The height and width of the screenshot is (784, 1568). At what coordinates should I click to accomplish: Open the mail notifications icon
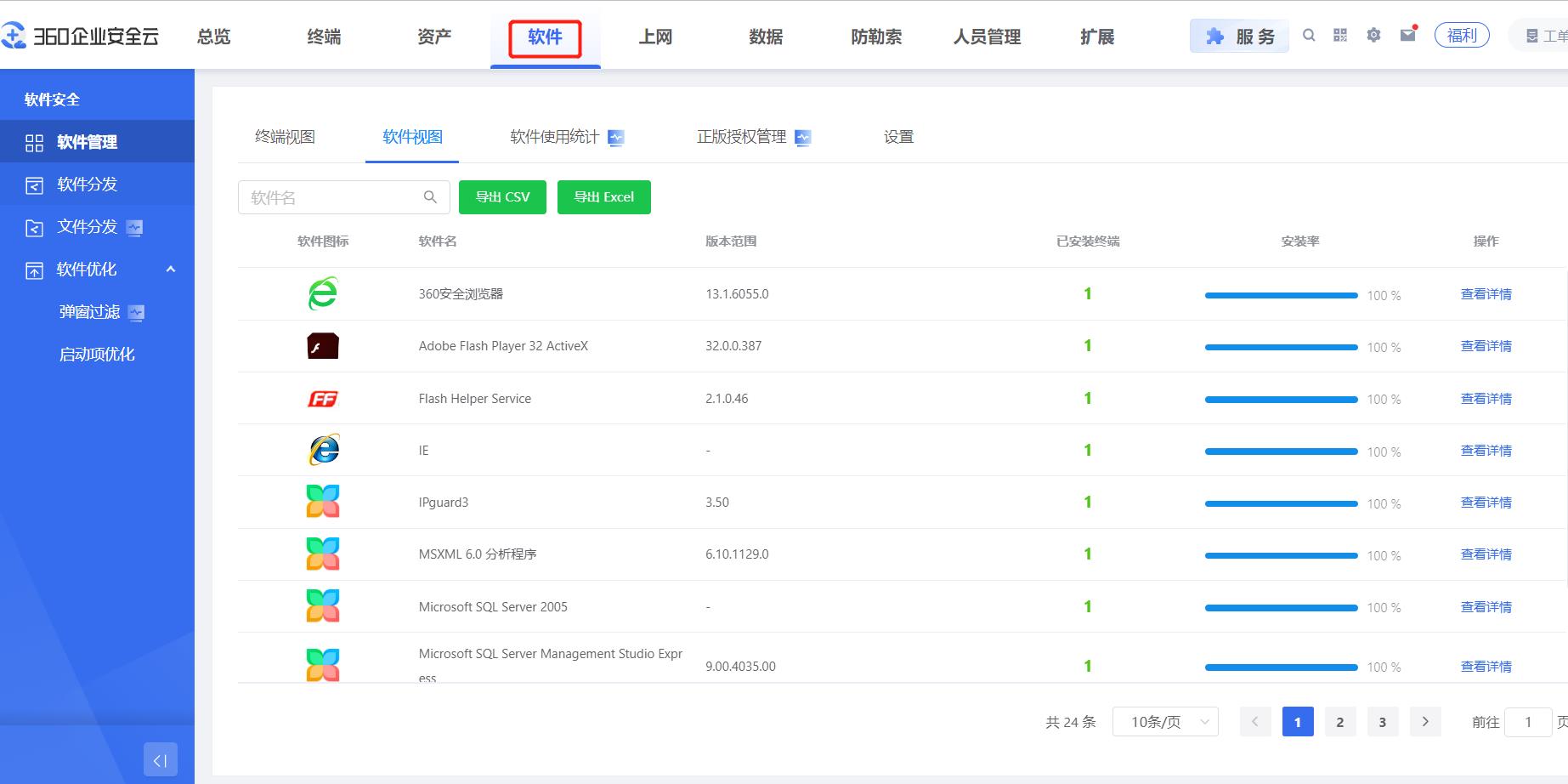click(x=1408, y=35)
